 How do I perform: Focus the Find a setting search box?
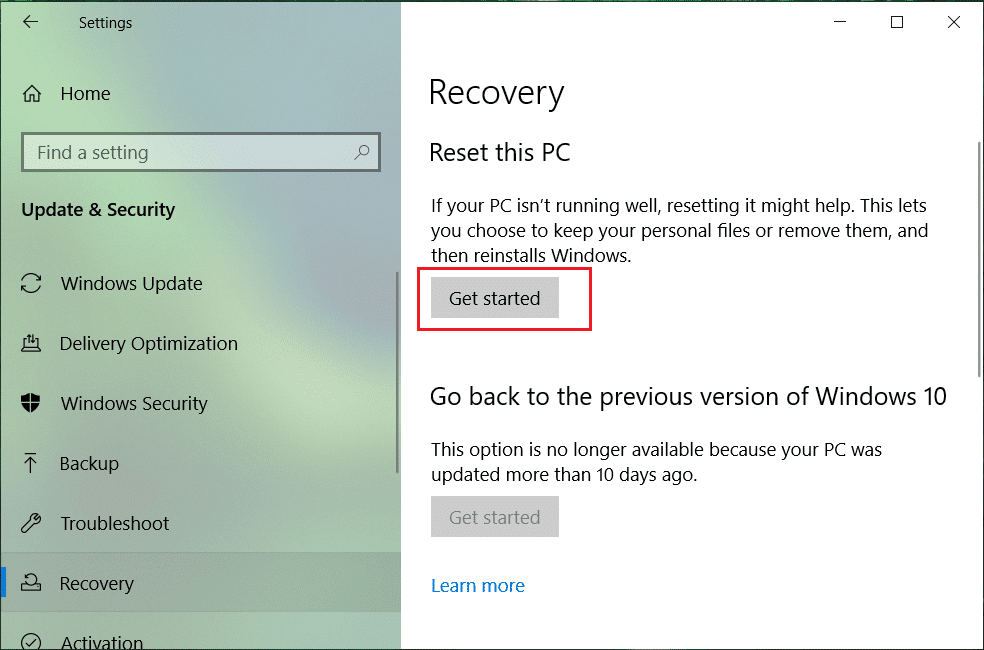(x=190, y=153)
